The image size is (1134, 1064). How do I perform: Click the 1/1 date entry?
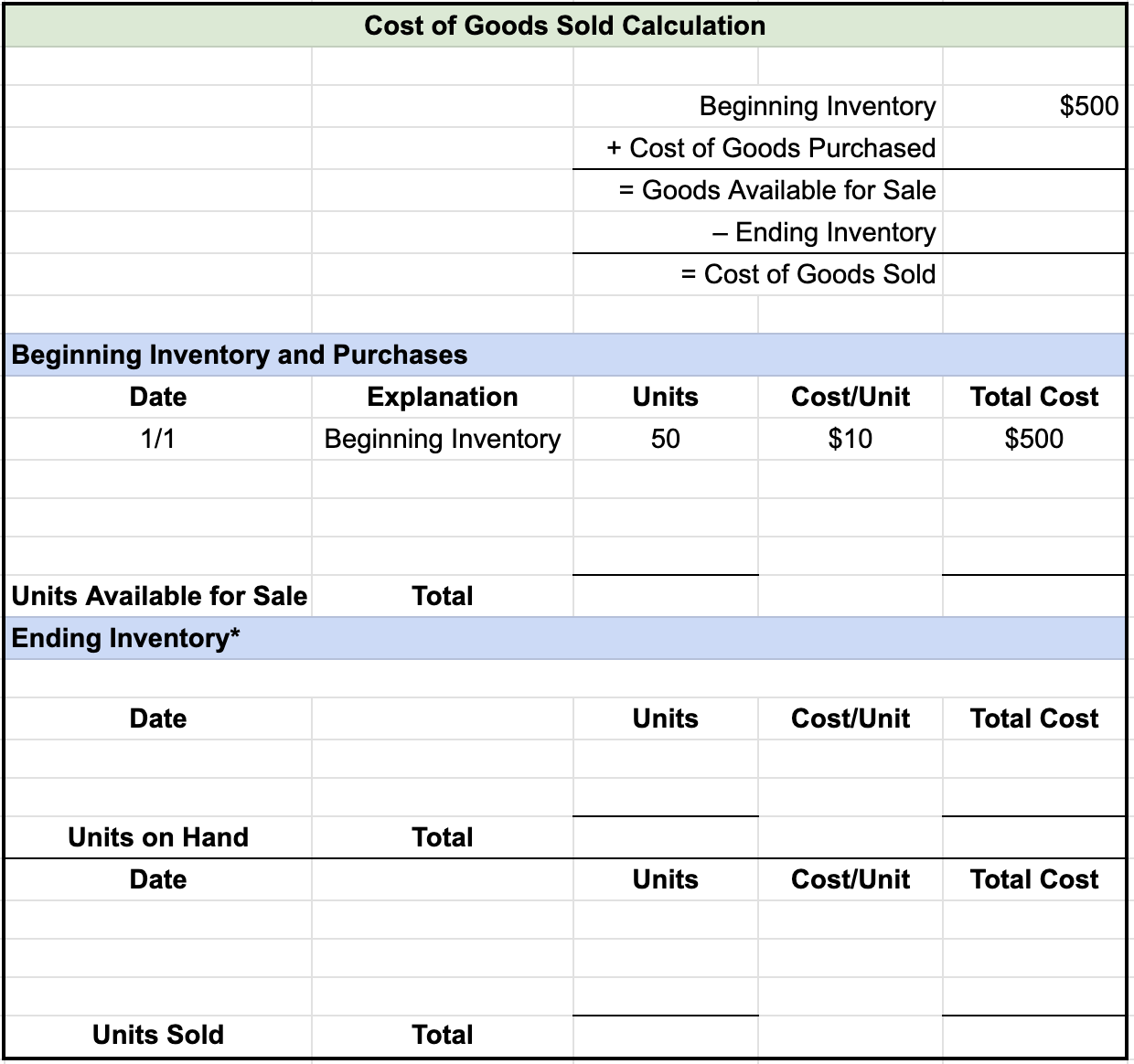tap(156, 439)
